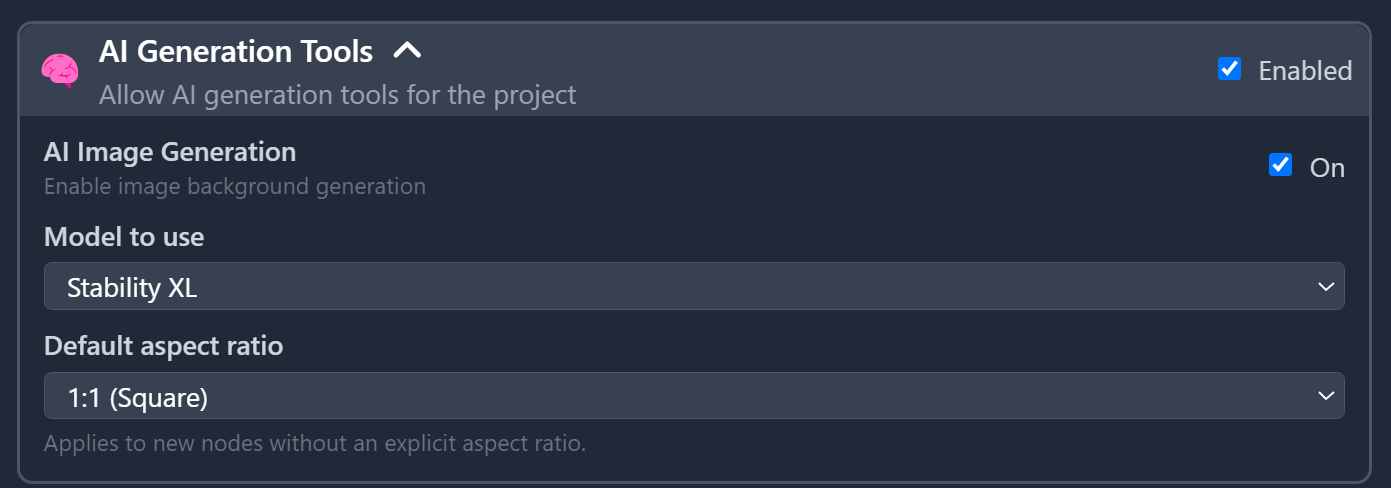
Task: Click the Enable image background generation description
Action: (235, 187)
